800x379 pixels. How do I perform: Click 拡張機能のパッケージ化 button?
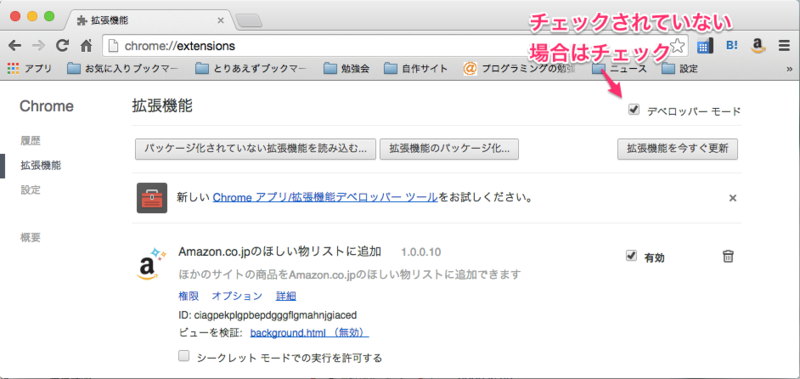tap(449, 149)
